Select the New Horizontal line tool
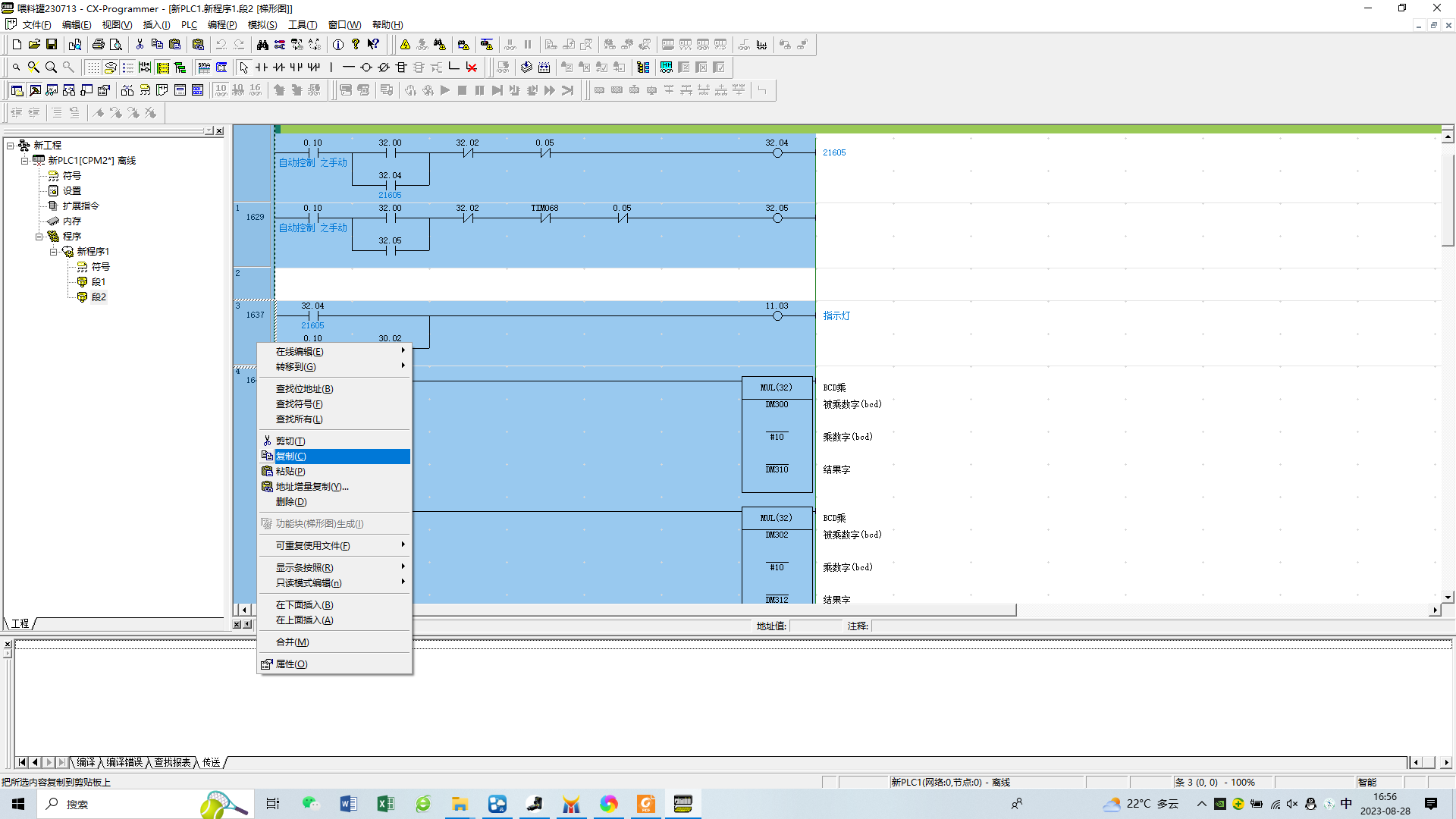Screen dimensions: 1456x819 coord(349,67)
